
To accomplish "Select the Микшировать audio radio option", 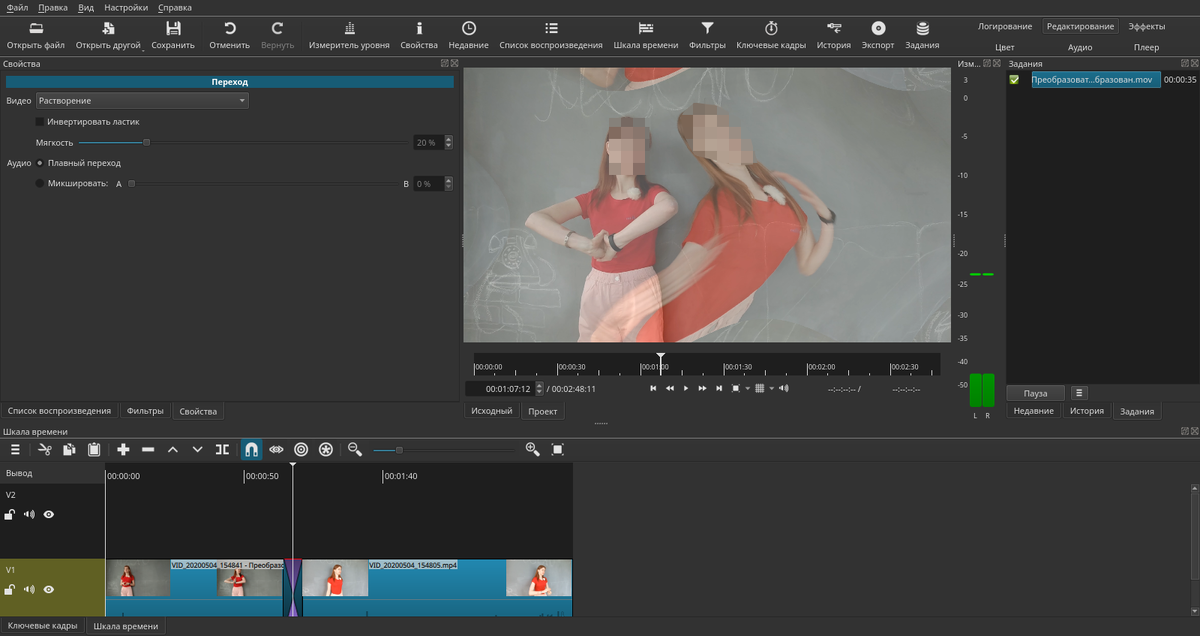I will [40, 184].
